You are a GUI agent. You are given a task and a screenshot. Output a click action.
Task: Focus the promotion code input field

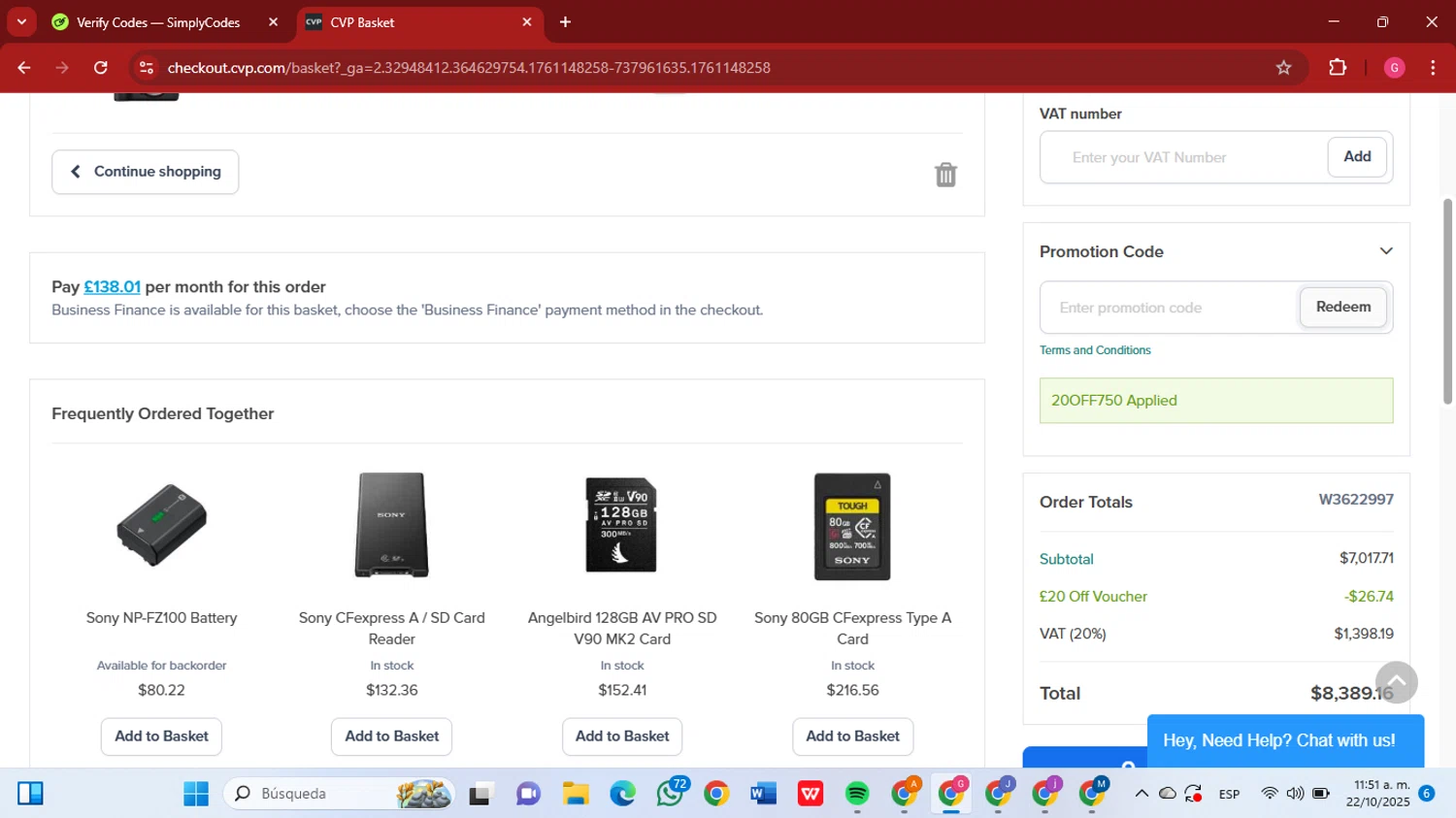coord(1170,308)
